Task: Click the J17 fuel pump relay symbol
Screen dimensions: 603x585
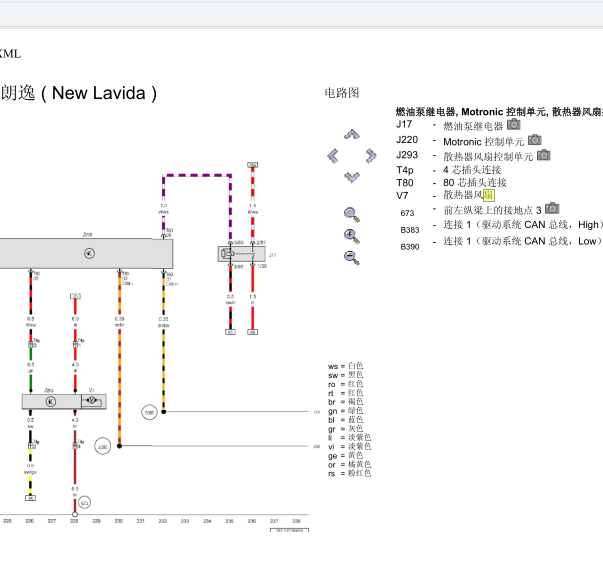Action: (x=242, y=254)
